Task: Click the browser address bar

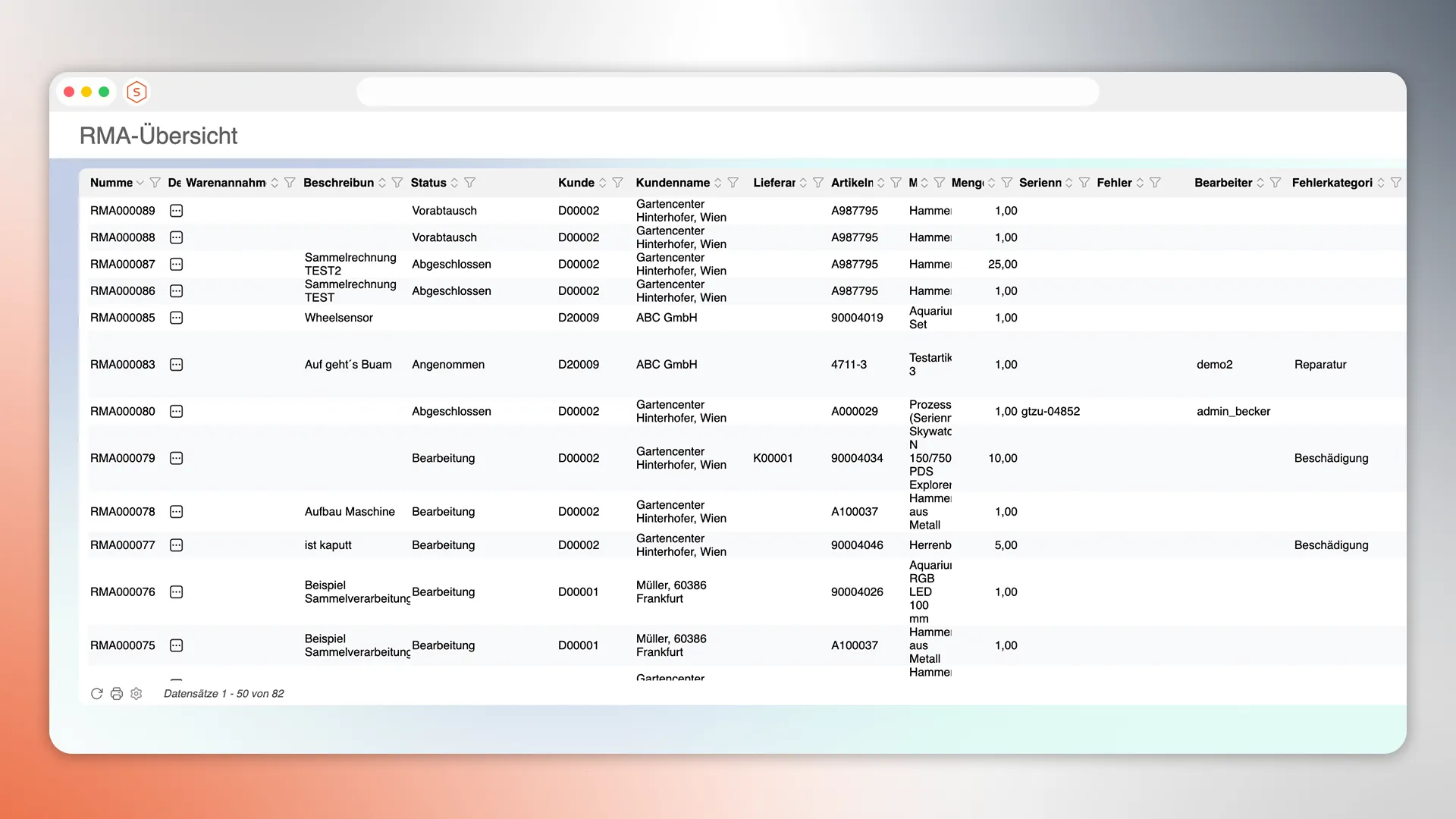Action: tap(727, 93)
